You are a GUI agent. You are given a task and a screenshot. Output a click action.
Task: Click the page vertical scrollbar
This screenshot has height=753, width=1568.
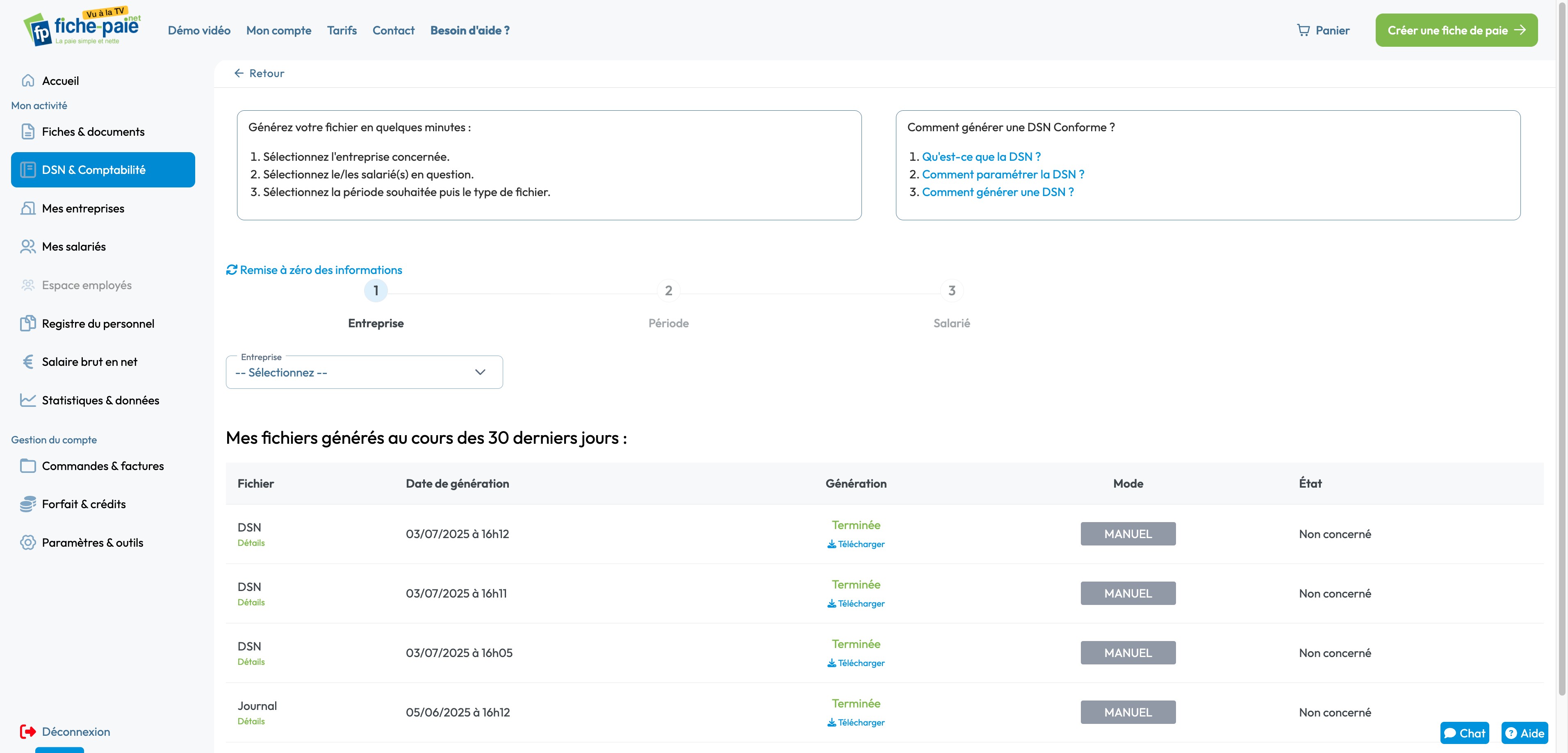point(1561,365)
